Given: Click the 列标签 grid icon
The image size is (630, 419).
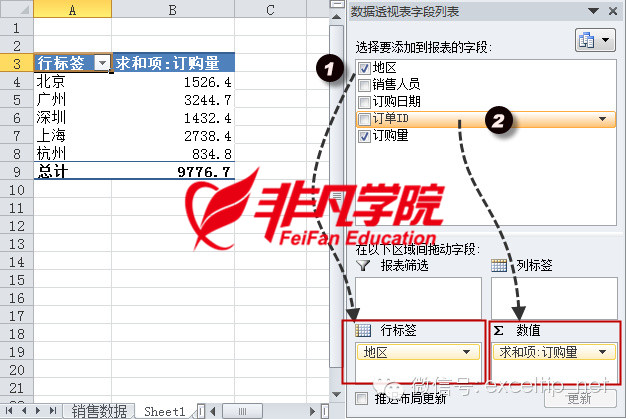Looking at the screenshot, I should [499, 265].
